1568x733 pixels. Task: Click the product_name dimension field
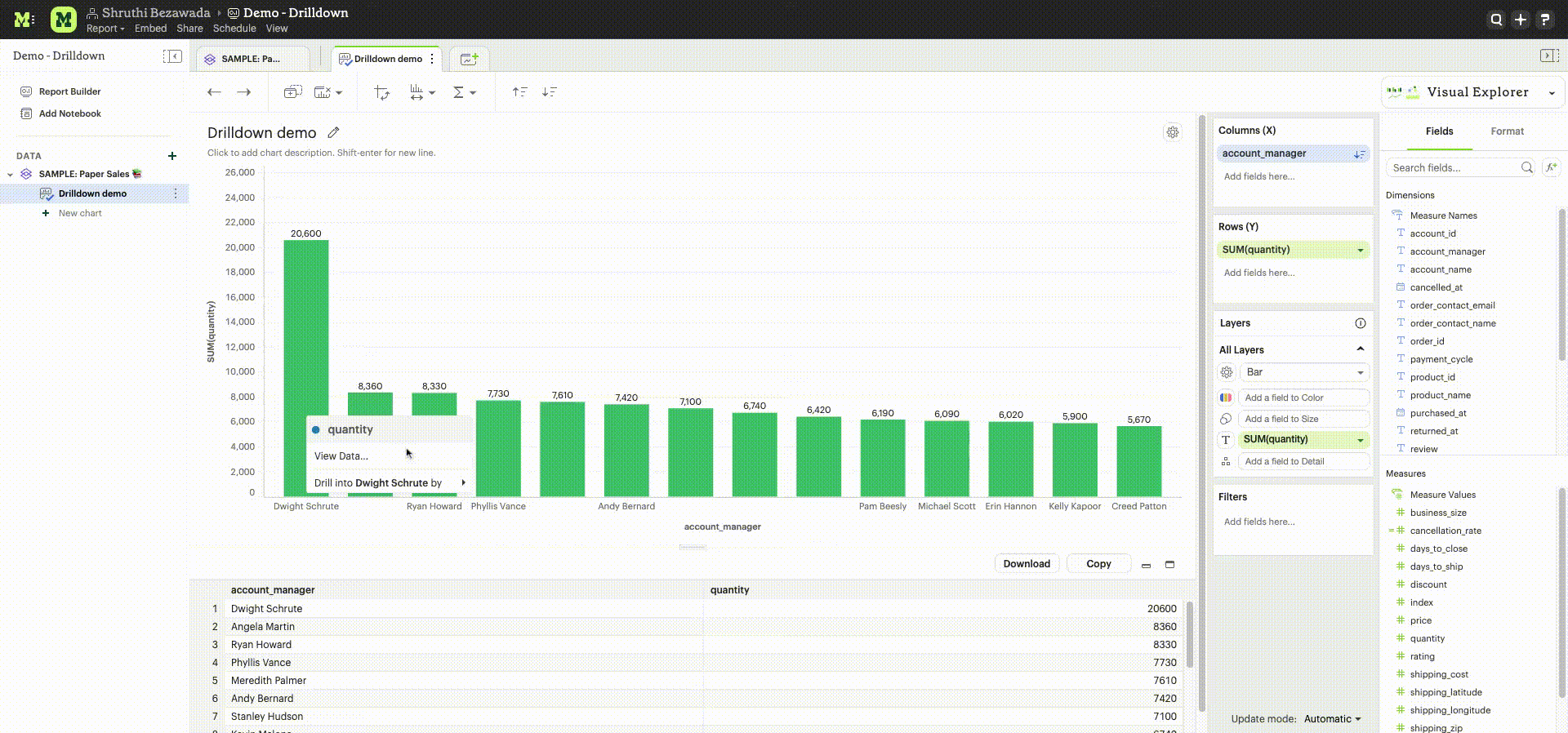pyautogui.click(x=1440, y=395)
